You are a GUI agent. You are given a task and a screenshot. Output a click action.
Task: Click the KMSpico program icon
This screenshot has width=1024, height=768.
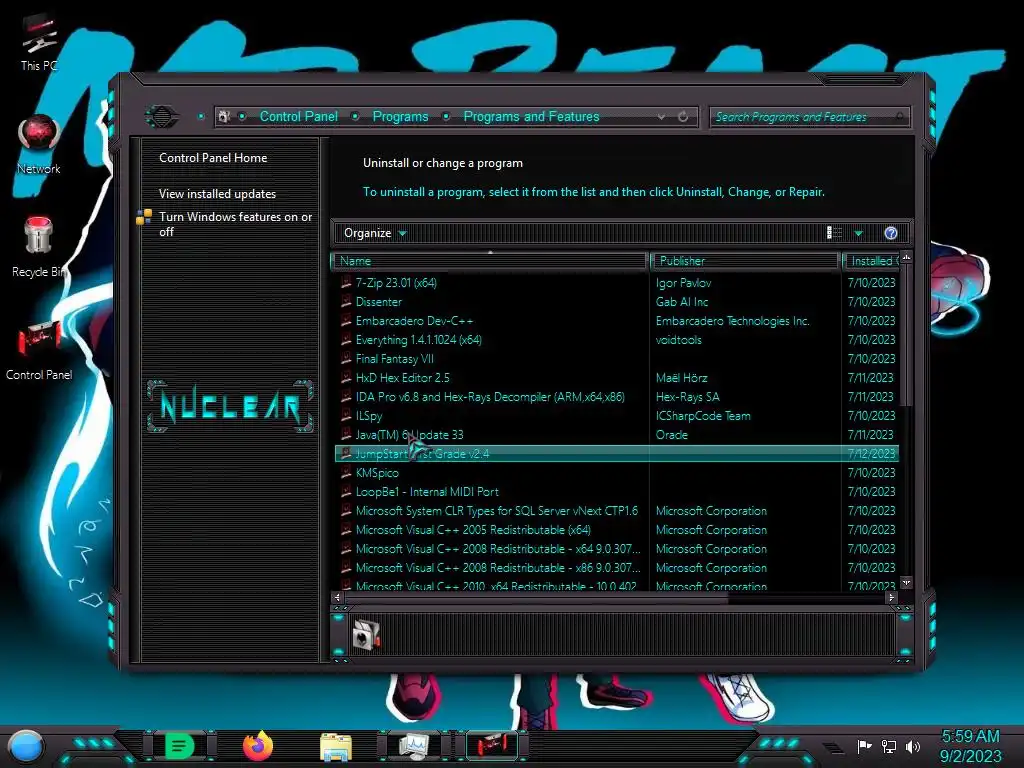346,473
